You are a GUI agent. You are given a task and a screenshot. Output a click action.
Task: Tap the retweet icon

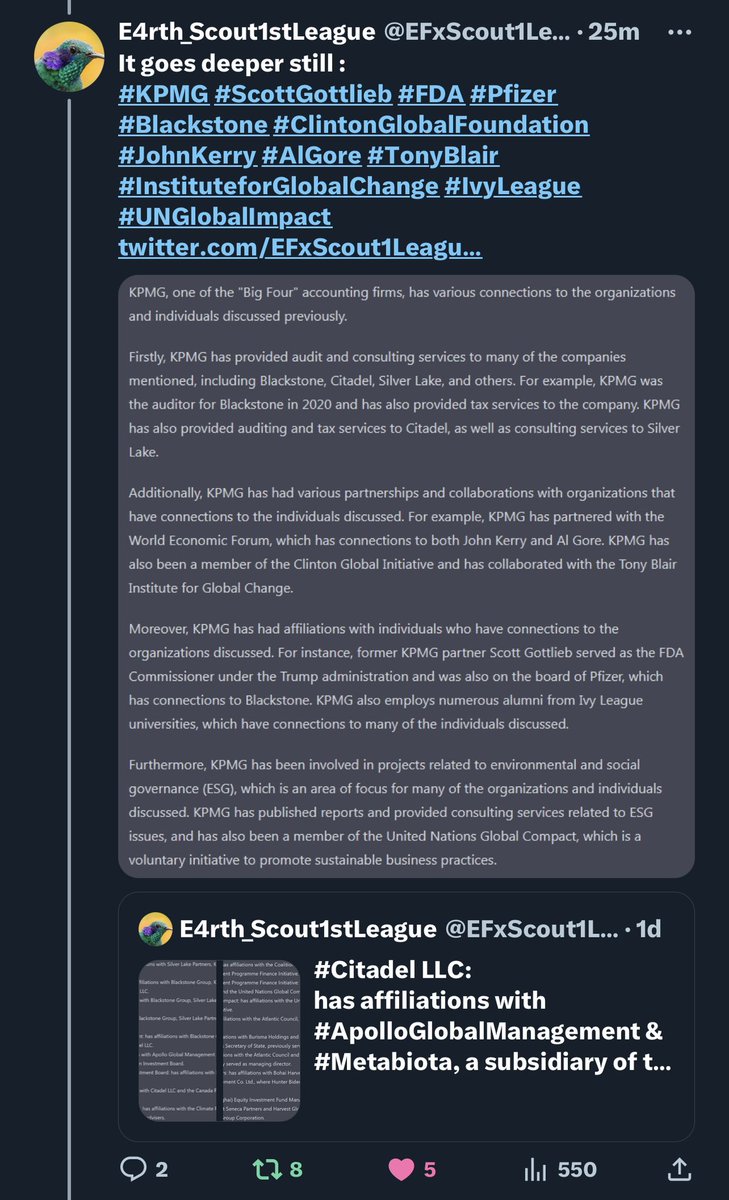tap(262, 1169)
